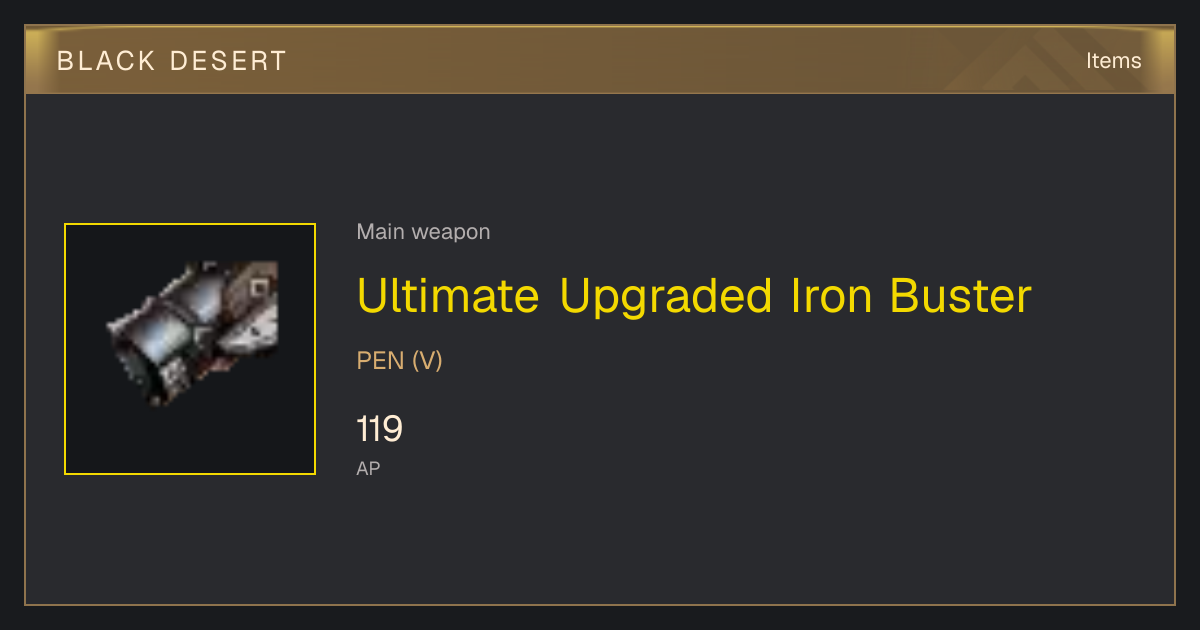Click the BLACK DESERT header title
Image resolution: width=1200 pixels, height=630 pixels.
pyautogui.click(x=172, y=61)
